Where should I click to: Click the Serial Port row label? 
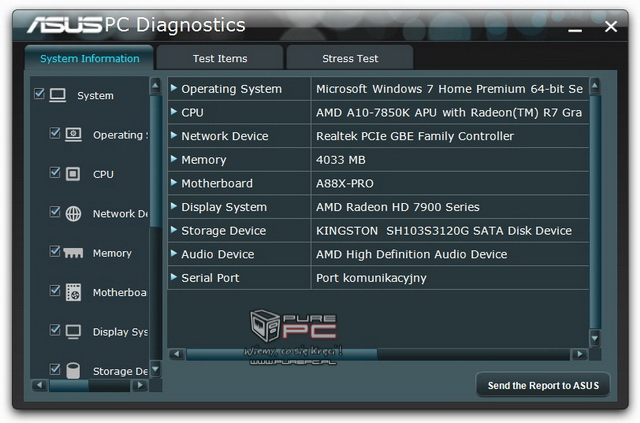tap(210, 278)
